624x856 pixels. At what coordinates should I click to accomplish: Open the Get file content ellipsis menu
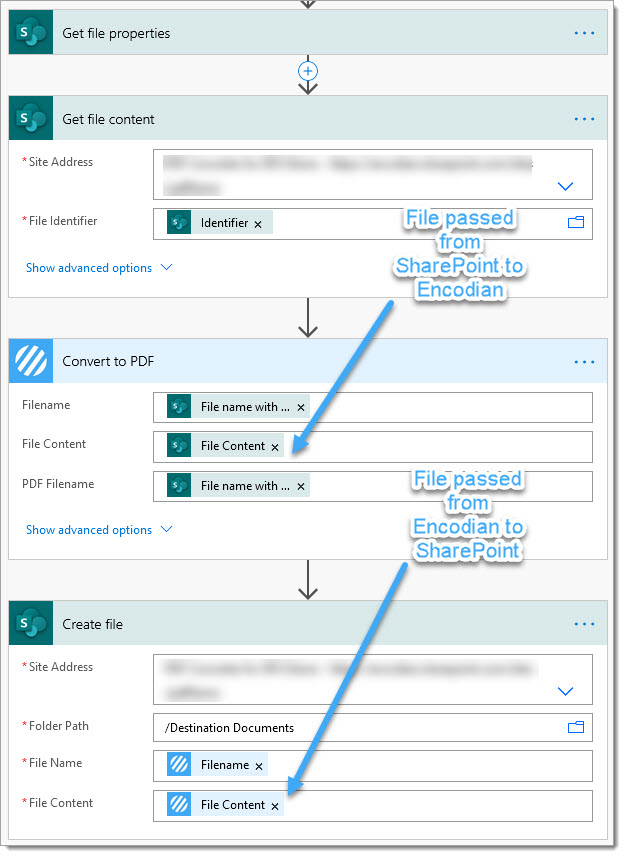(x=584, y=119)
